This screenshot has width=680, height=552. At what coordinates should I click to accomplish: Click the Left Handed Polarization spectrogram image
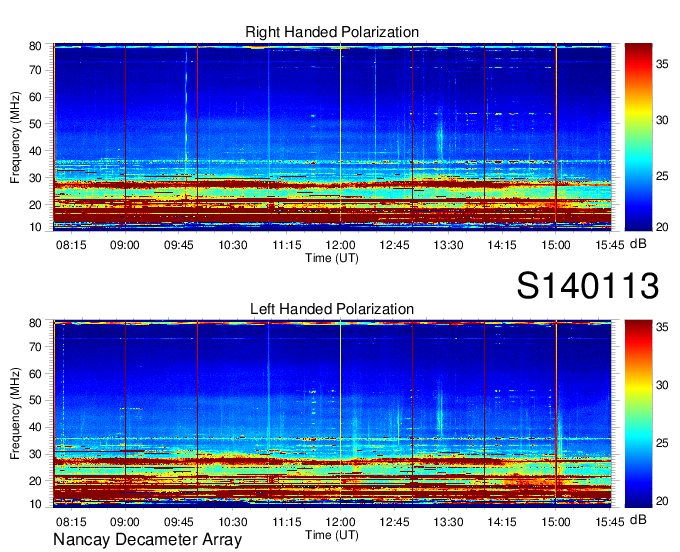pyautogui.click(x=332, y=414)
